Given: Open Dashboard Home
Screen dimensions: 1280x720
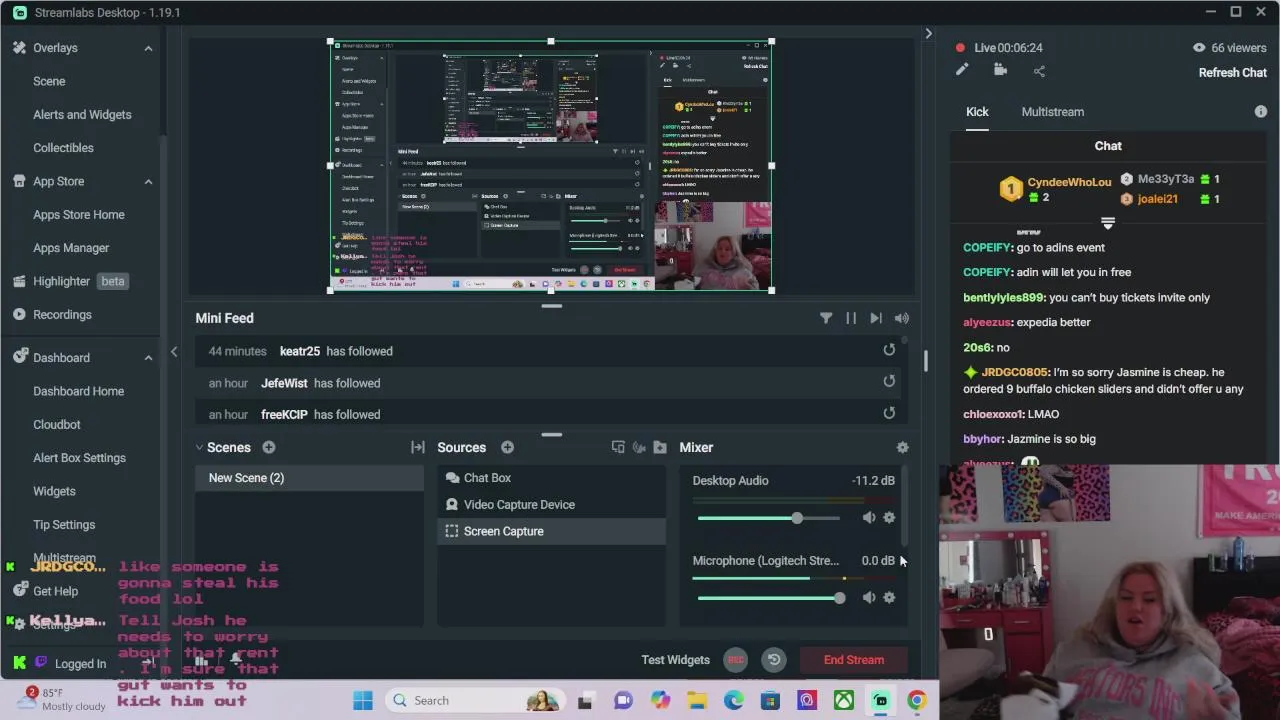Looking at the screenshot, I should pos(79,391).
